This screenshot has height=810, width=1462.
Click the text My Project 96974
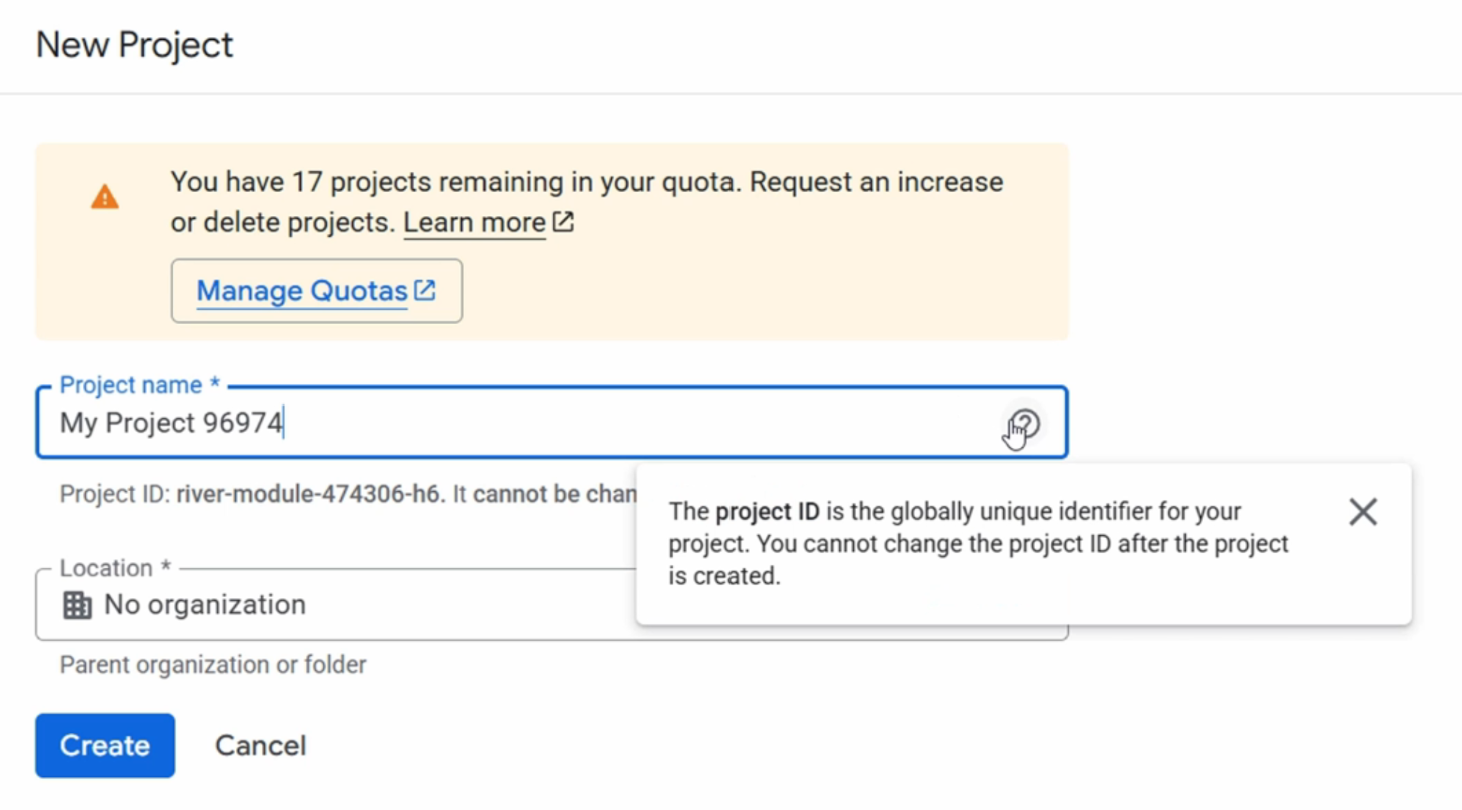pyautogui.click(x=171, y=423)
